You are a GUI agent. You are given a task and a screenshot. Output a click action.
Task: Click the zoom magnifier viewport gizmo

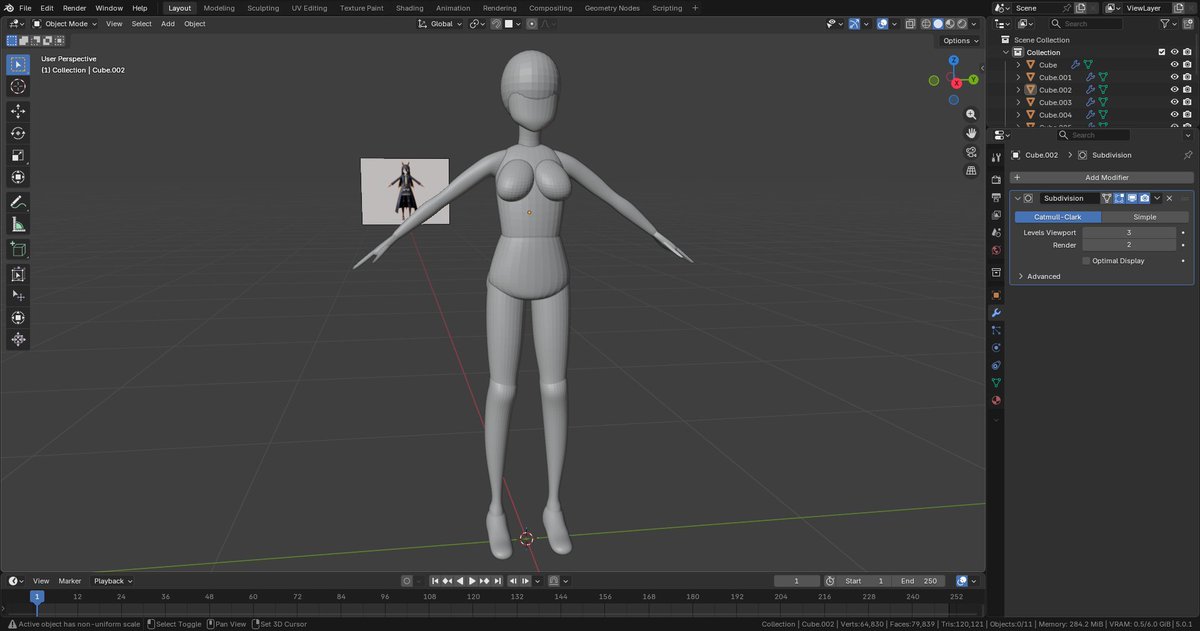971,115
